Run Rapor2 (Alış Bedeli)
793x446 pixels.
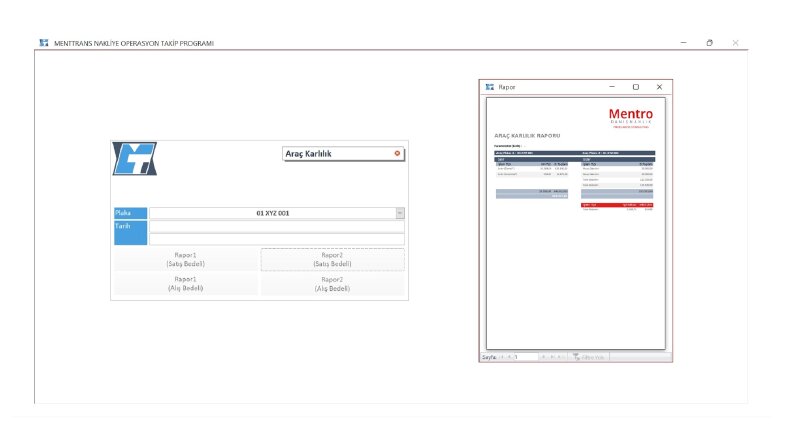pos(332,284)
